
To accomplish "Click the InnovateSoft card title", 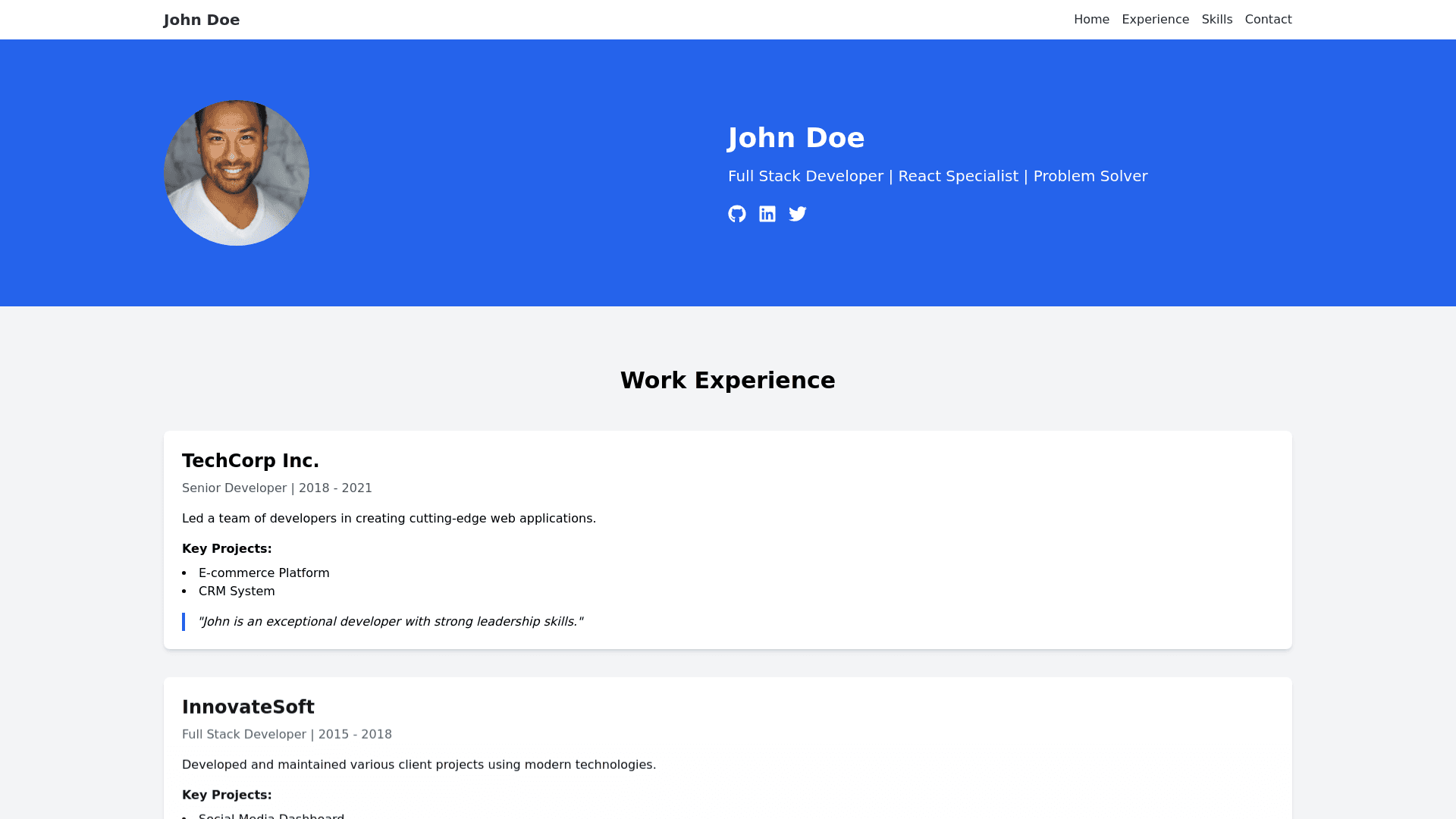I will [248, 707].
